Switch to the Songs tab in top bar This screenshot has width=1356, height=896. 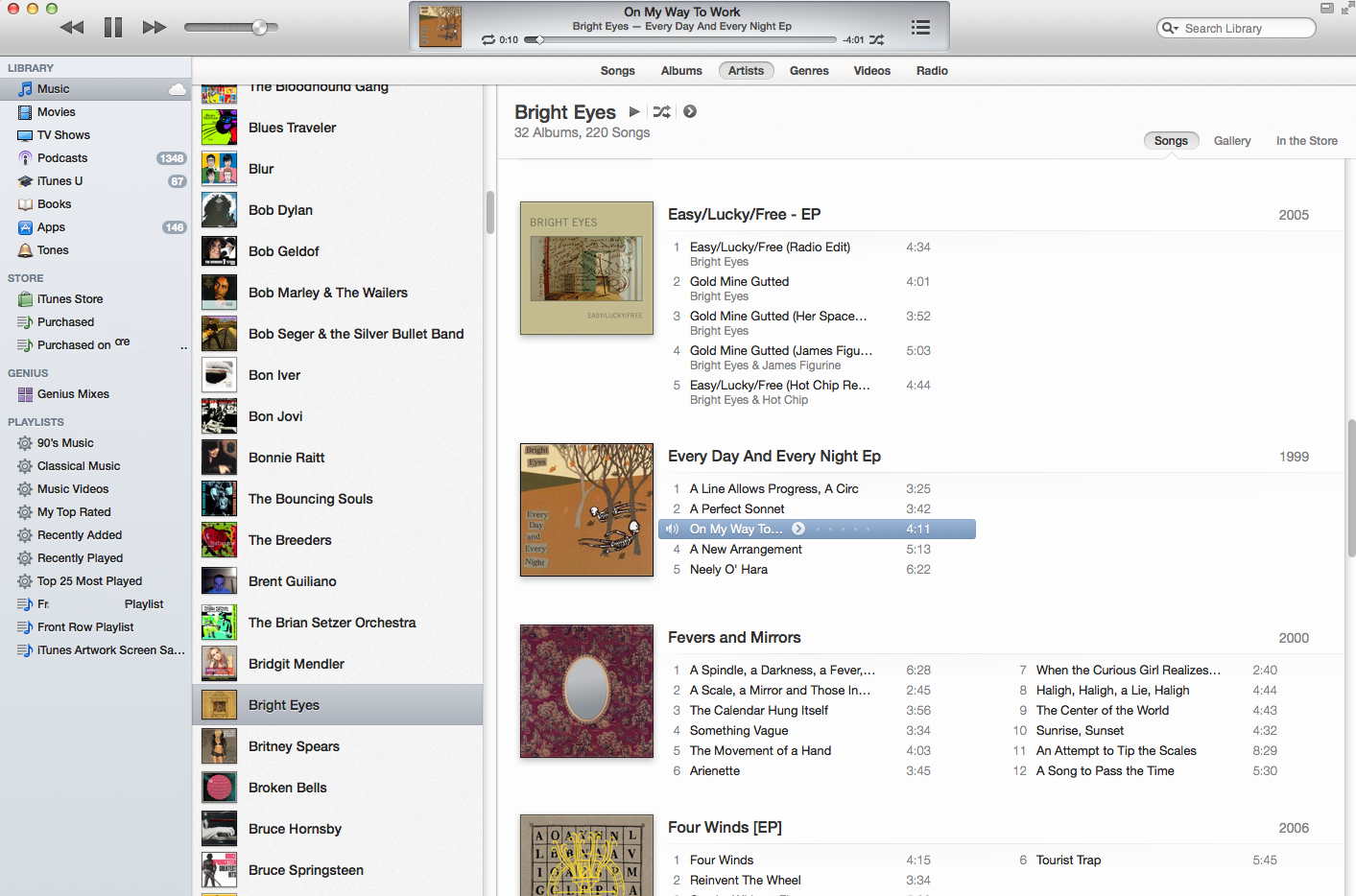617,70
